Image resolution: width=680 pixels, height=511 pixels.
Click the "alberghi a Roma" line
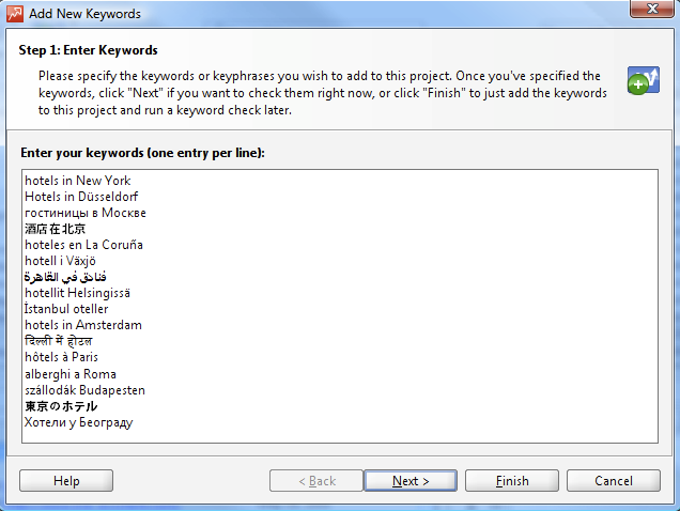coord(71,374)
